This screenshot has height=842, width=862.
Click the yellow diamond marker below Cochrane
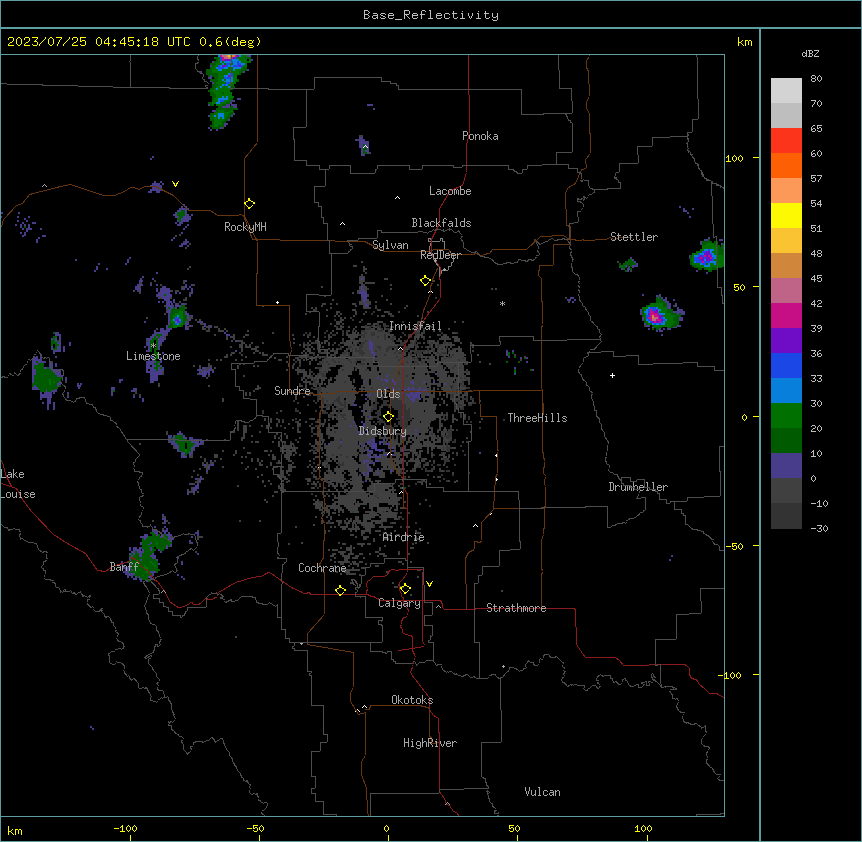(340, 590)
